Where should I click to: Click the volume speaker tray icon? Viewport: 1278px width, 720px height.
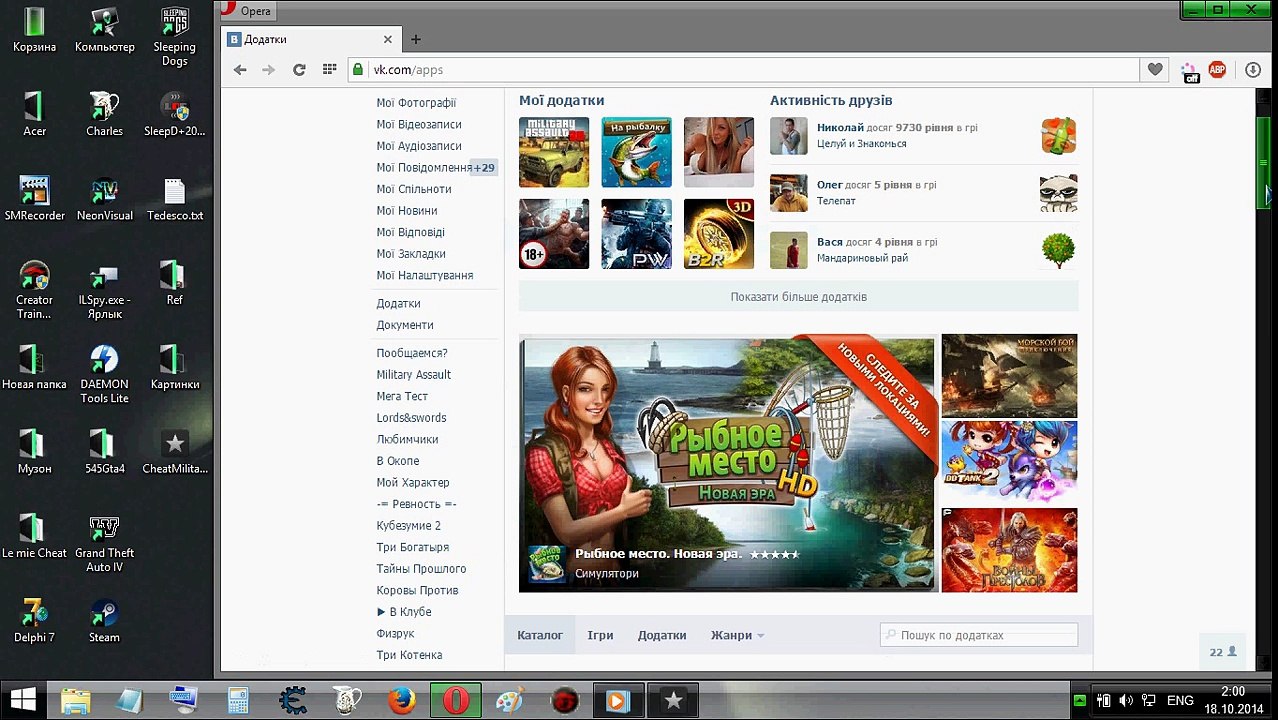[1127, 701]
